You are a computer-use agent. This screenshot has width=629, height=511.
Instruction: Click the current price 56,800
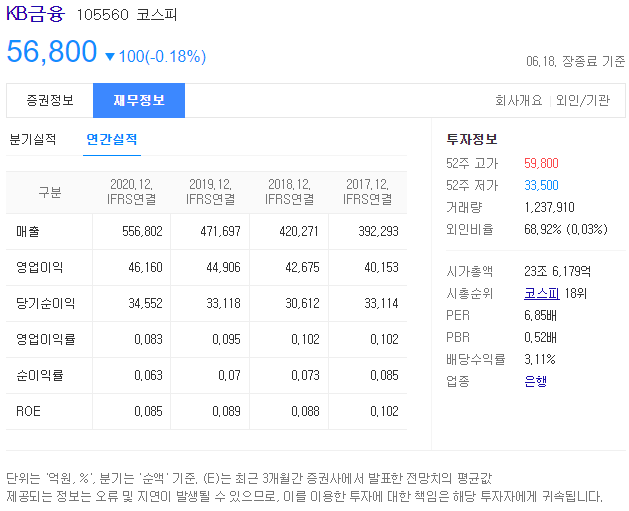pos(52,51)
